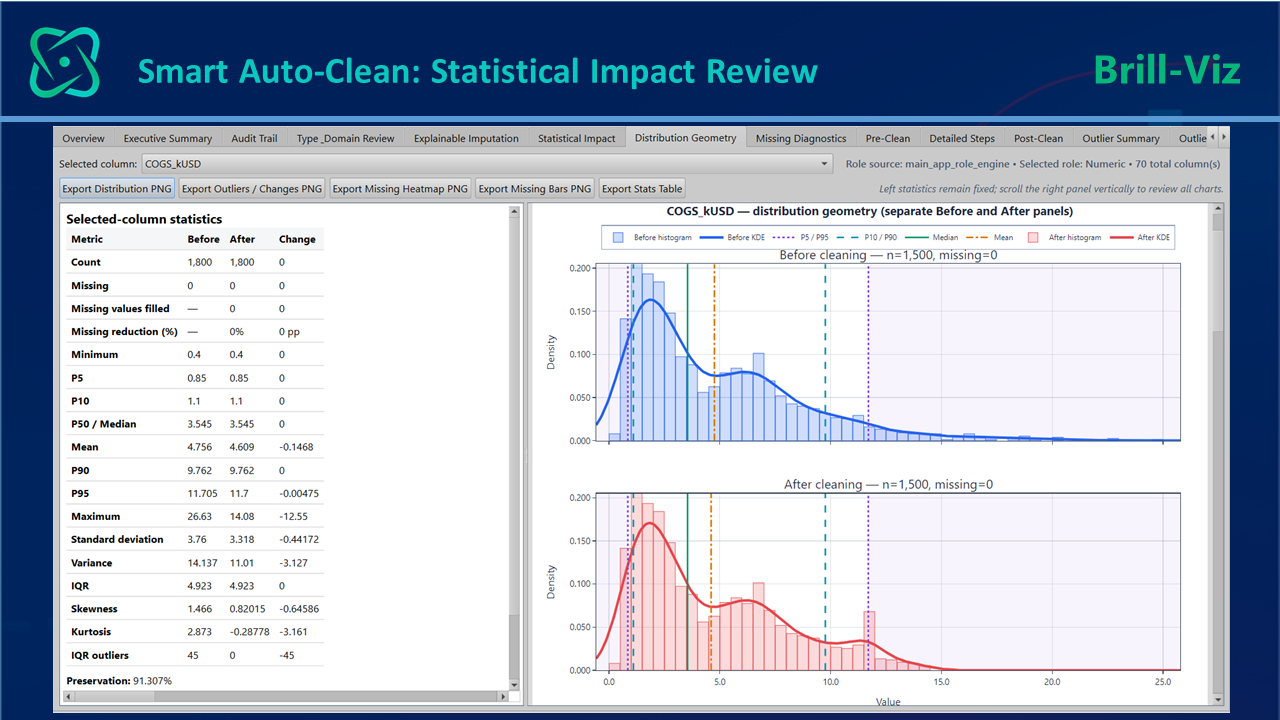This screenshot has height=720, width=1280.
Task: Click the horizontal scrollbar right arrow
Action: click(503, 696)
